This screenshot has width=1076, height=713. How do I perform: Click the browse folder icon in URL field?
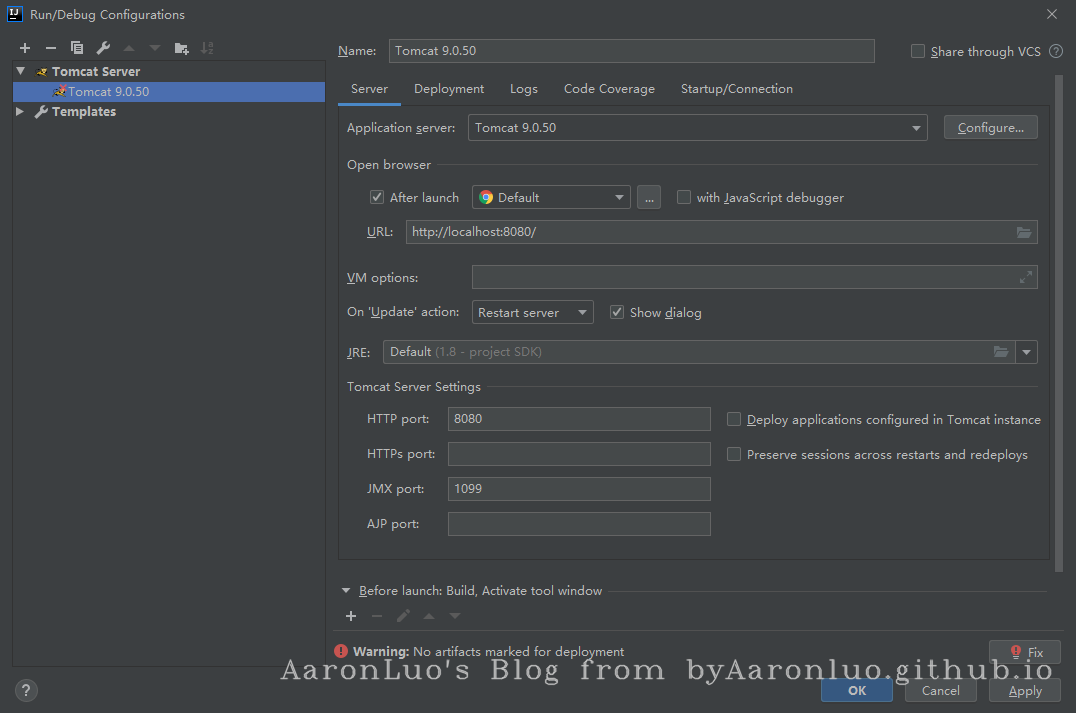[x=1024, y=232]
